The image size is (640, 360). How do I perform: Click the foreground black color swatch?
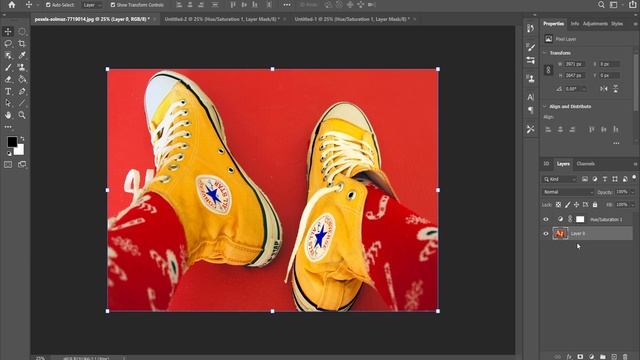[x=12, y=142]
